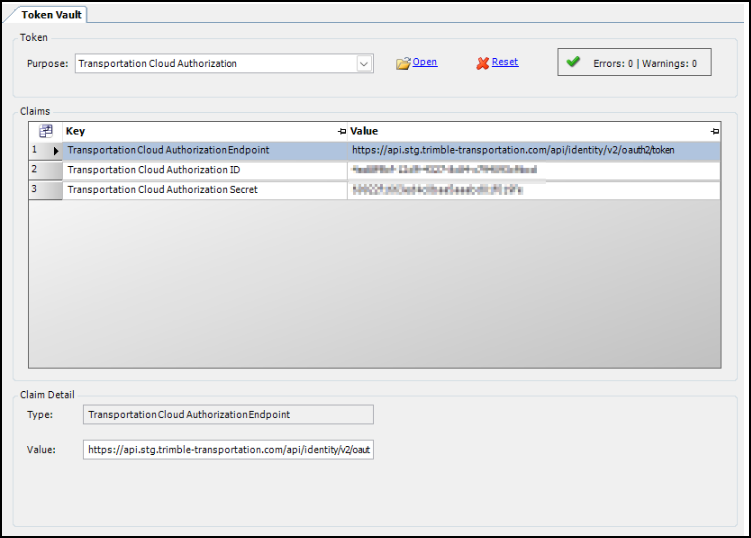This screenshot has width=751, height=538.
Task: Click the Errors and Warnings status box
Action: [x=634, y=62]
